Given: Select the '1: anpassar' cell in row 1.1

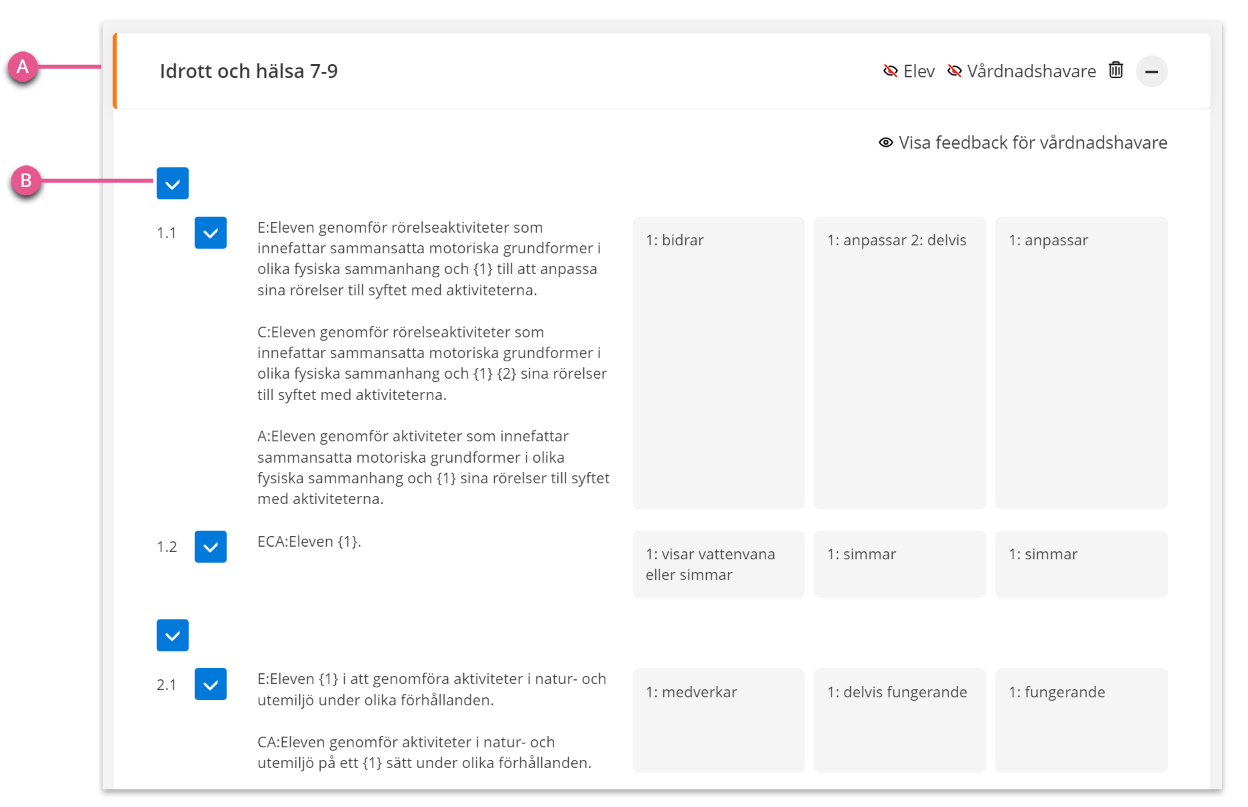Looking at the screenshot, I should (1081, 363).
